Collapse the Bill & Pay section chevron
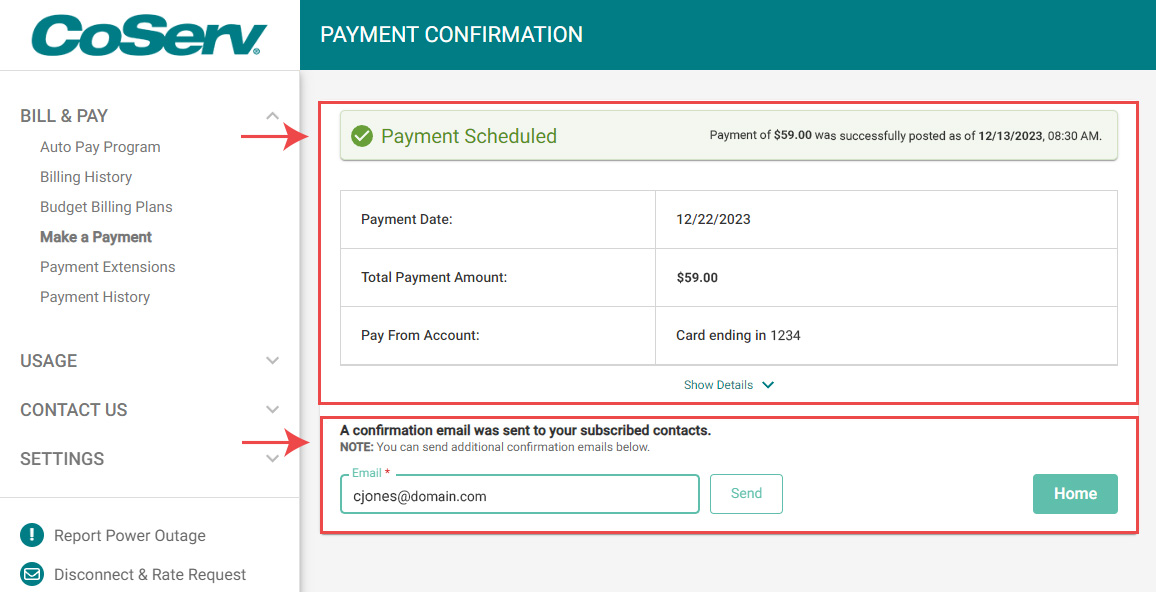The width and height of the screenshot is (1156, 592). tap(272, 116)
